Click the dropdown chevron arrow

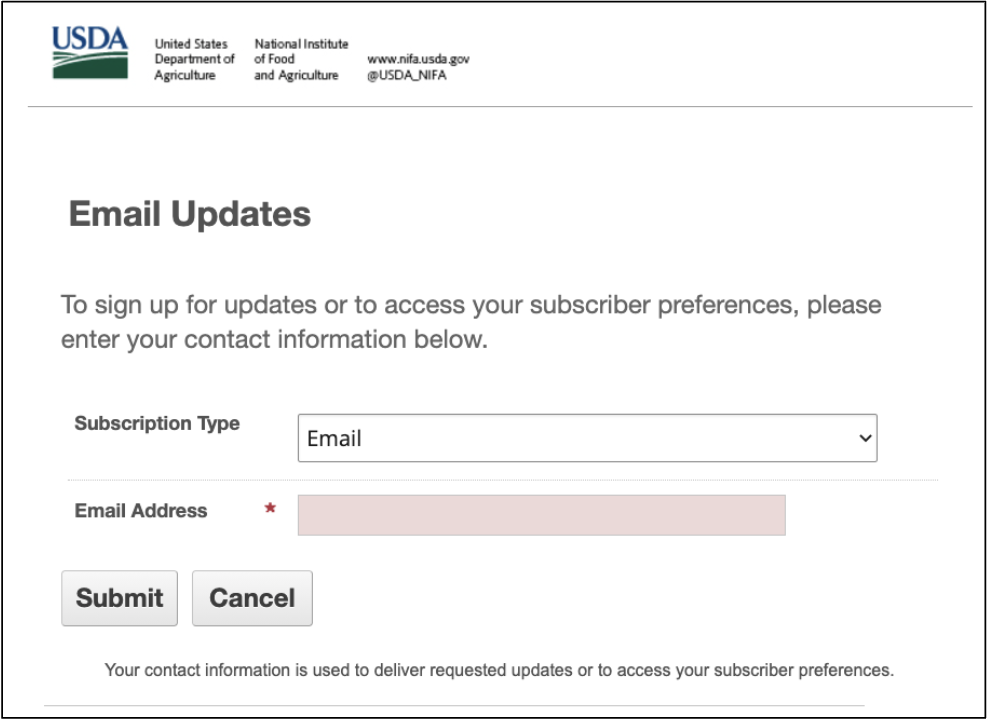865,438
